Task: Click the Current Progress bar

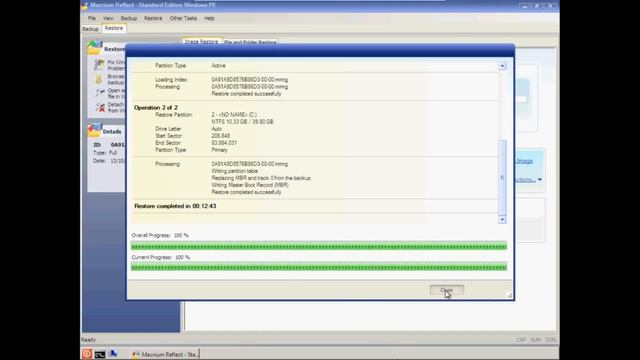Action: click(x=319, y=267)
